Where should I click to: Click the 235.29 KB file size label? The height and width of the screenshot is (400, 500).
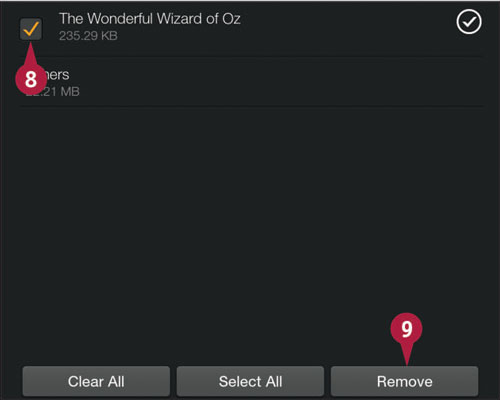[88, 36]
